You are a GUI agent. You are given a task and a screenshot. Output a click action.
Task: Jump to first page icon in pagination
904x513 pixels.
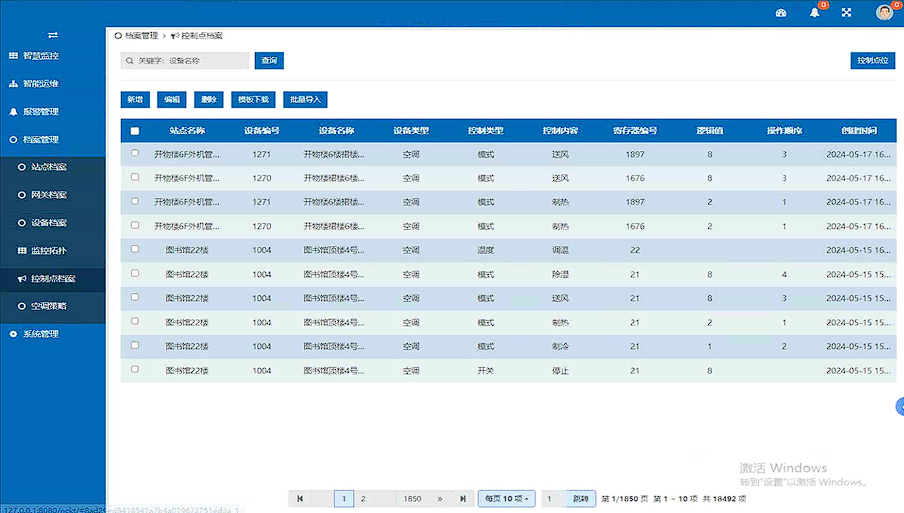tap(300, 499)
